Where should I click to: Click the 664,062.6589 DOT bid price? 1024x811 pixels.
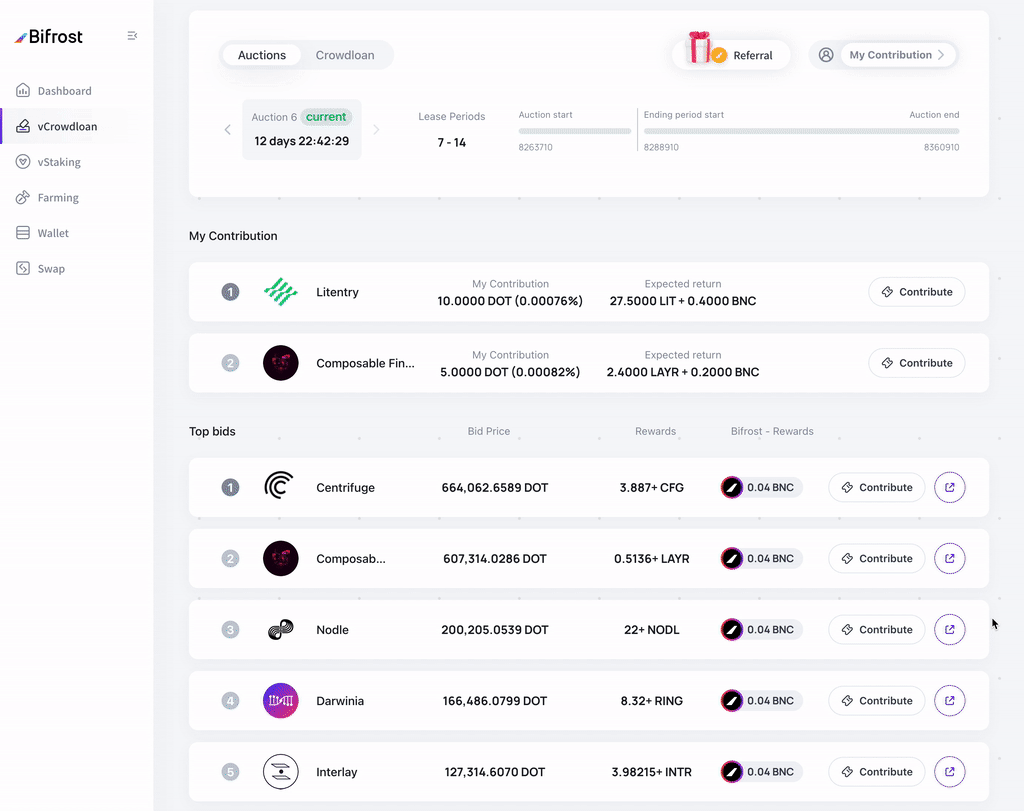(494, 487)
